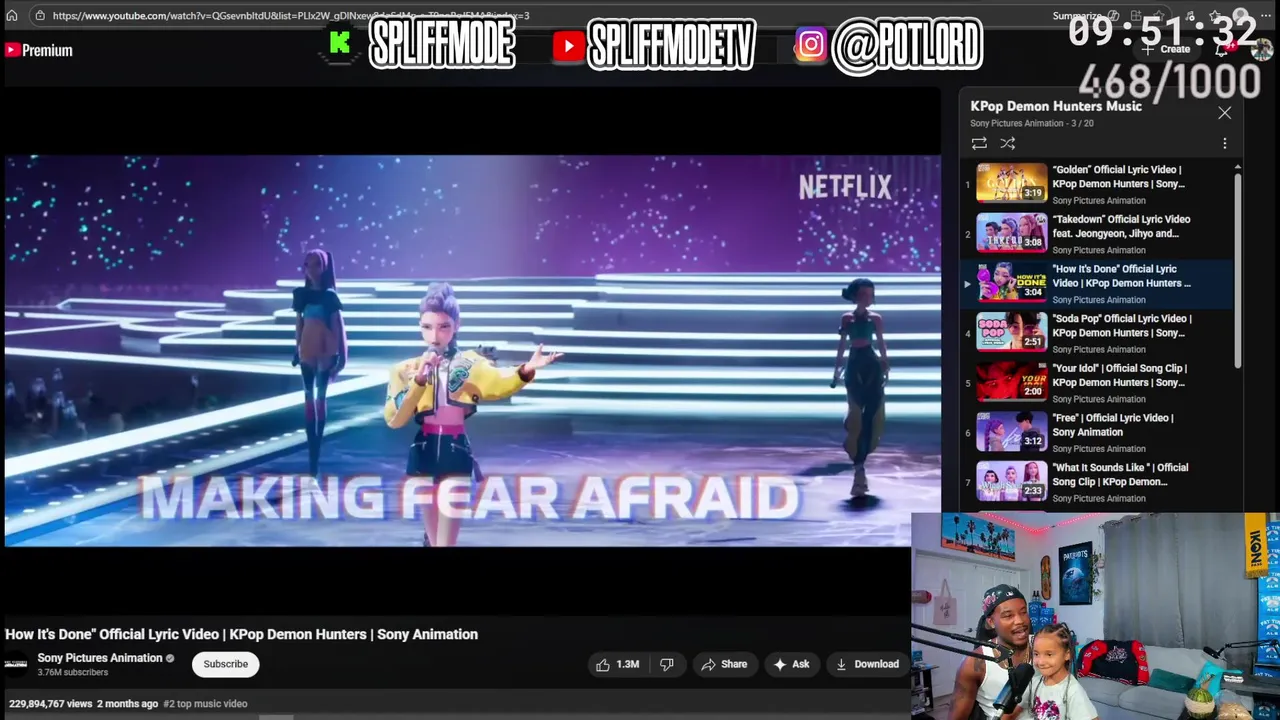Click the 229,894,767 views text
This screenshot has width=1280, height=720.
pos(50,704)
